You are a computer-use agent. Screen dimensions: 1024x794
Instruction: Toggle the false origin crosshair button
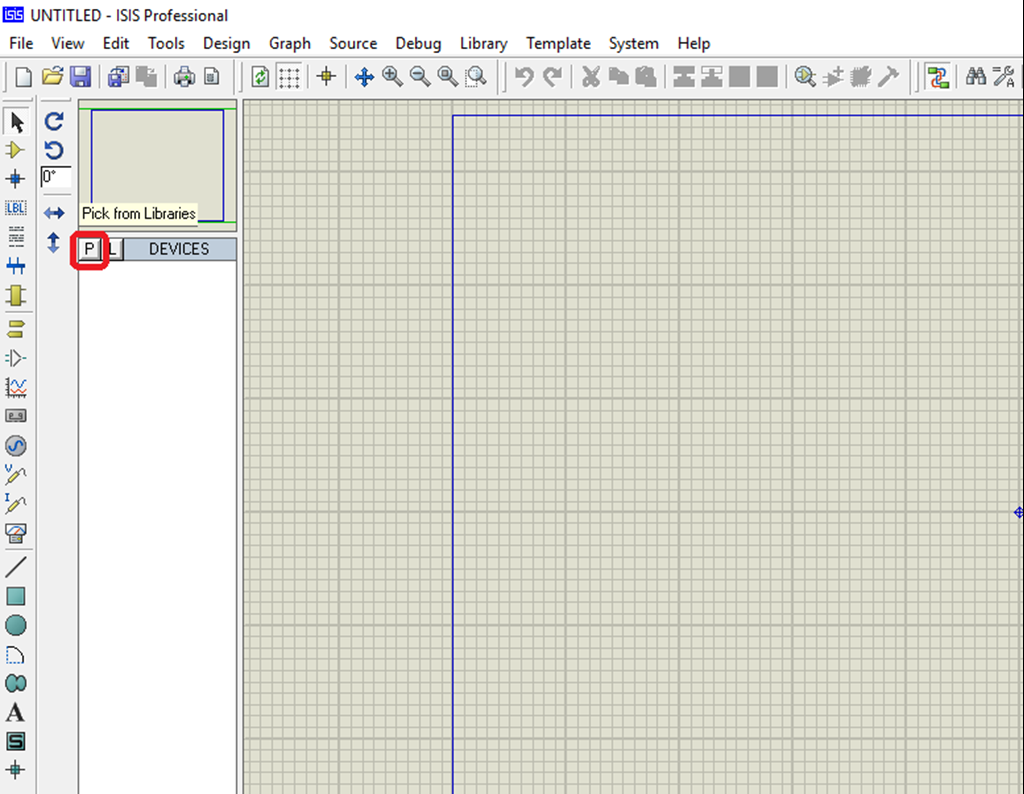point(326,76)
